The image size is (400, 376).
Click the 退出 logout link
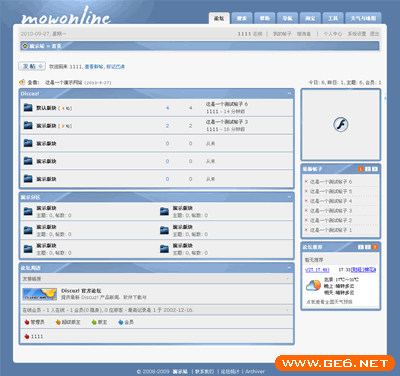coord(374,34)
